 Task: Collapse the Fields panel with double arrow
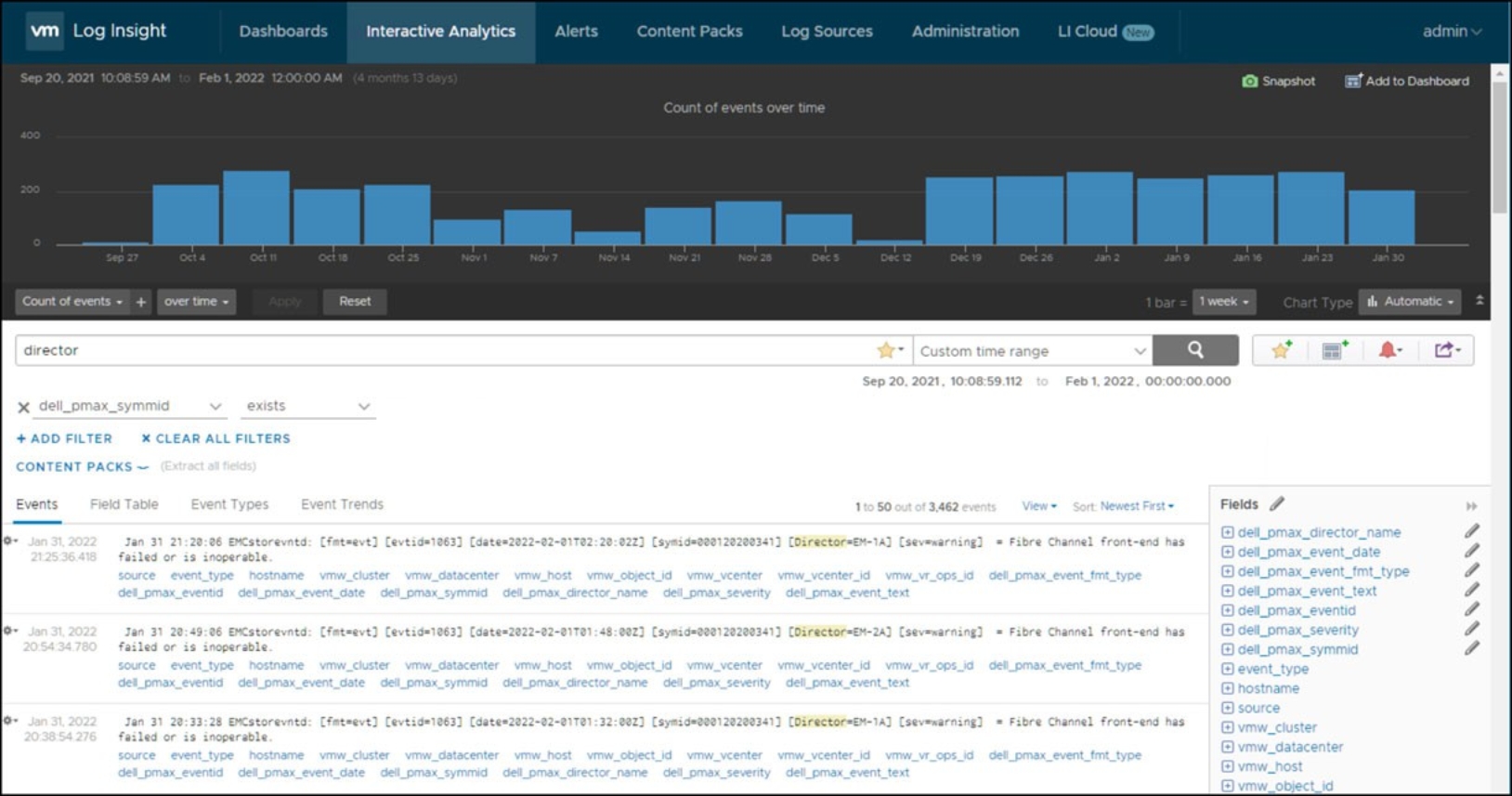click(1471, 506)
